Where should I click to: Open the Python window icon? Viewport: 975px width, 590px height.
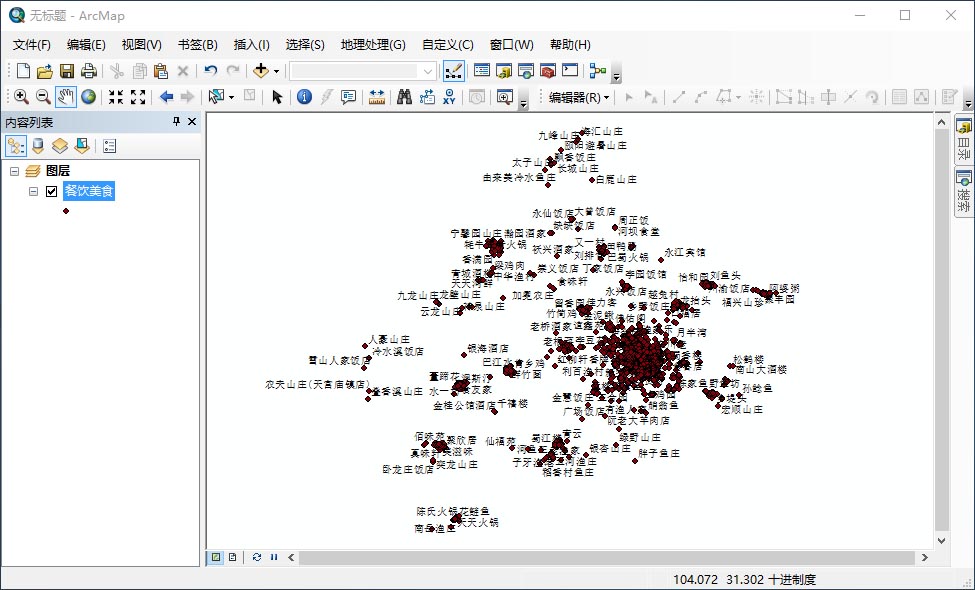(570, 71)
